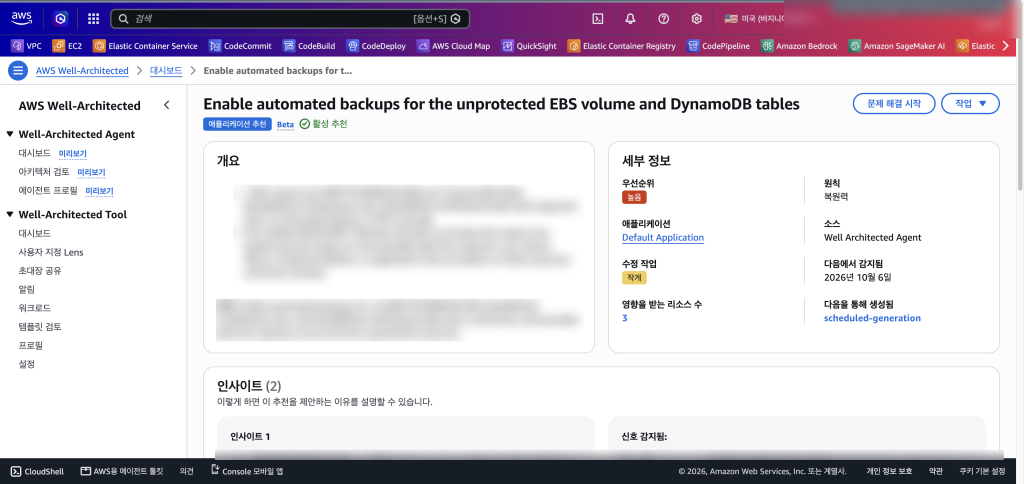
Task: Open Elastic Container Service shortcut
Action: (145, 46)
